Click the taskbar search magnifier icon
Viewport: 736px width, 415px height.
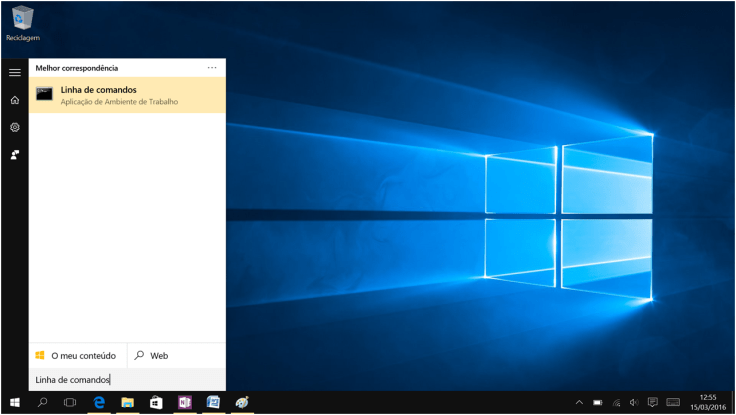(43, 403)
